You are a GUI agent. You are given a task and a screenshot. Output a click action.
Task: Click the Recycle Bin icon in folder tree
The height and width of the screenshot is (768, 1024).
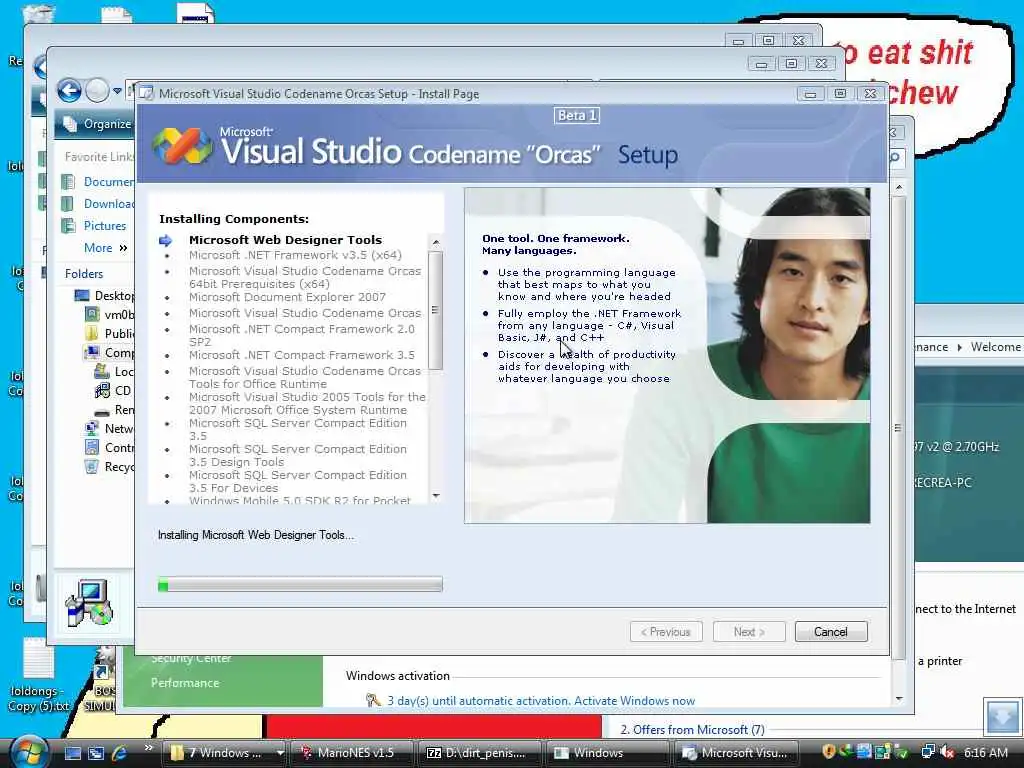[92, 467]
